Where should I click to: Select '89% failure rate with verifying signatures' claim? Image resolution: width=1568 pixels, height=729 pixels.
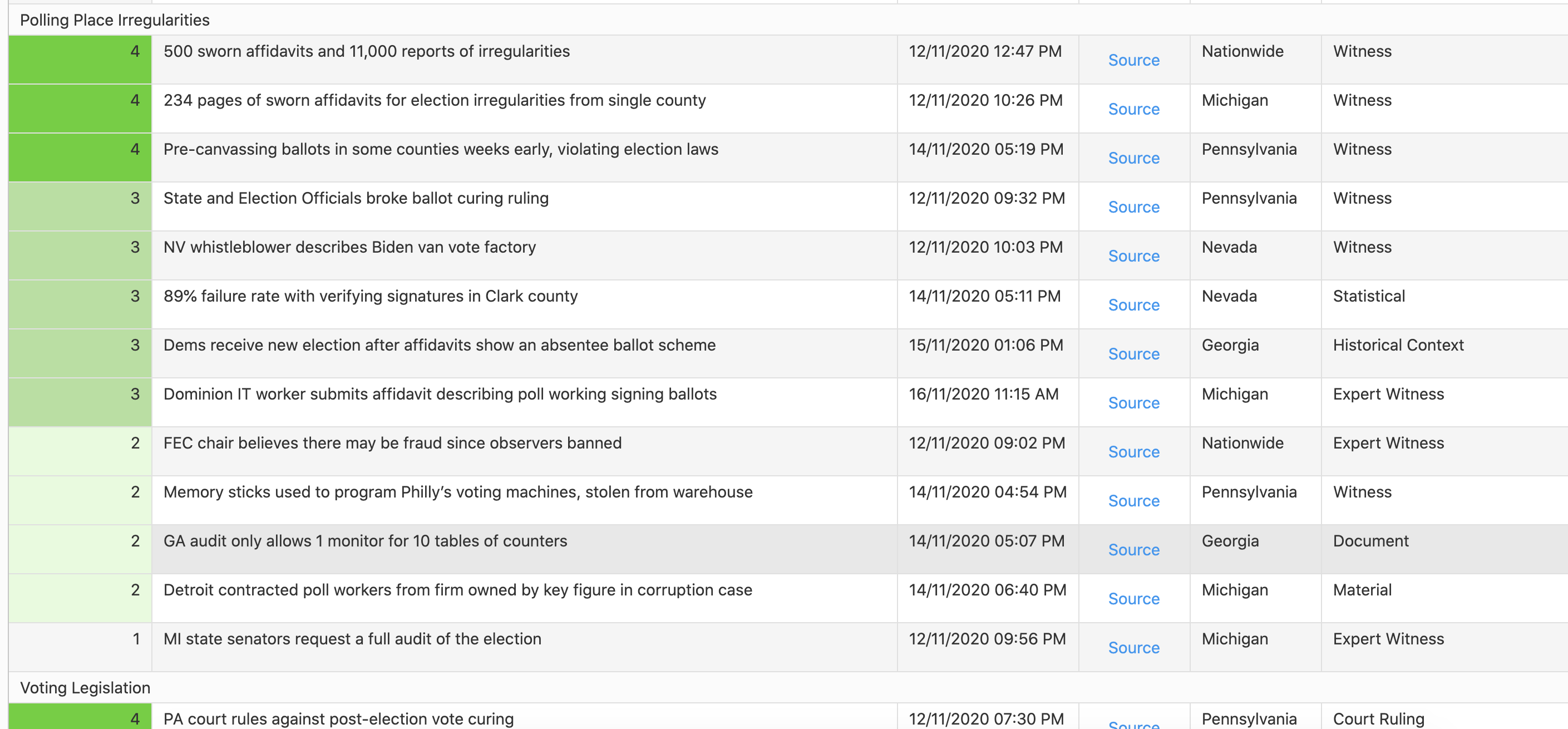[370, 297]
